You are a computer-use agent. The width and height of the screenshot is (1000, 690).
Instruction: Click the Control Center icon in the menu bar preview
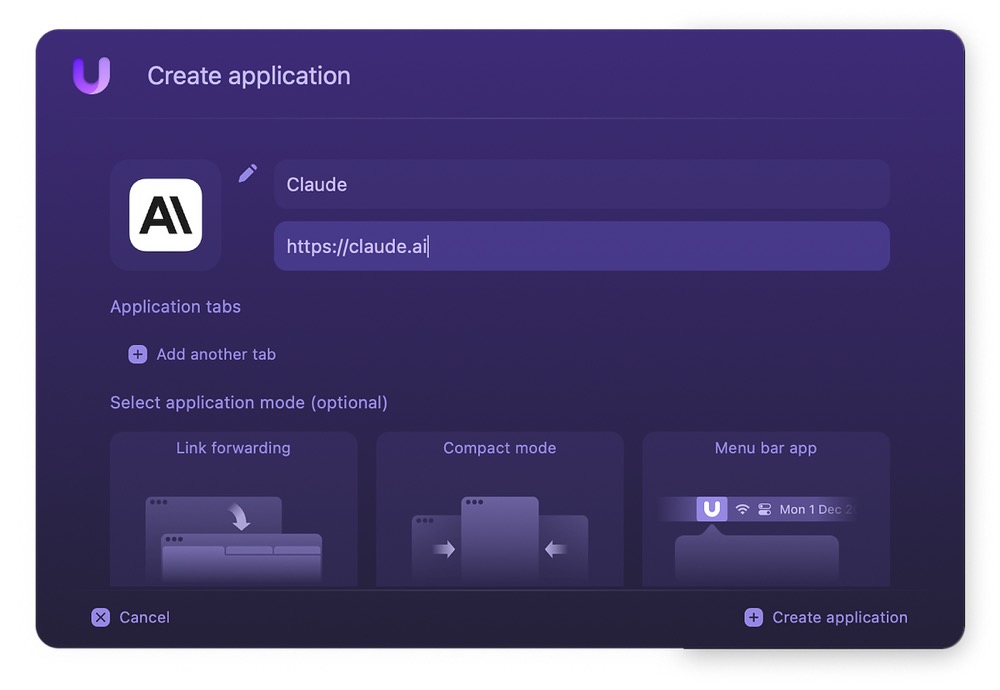click(764, 509)
